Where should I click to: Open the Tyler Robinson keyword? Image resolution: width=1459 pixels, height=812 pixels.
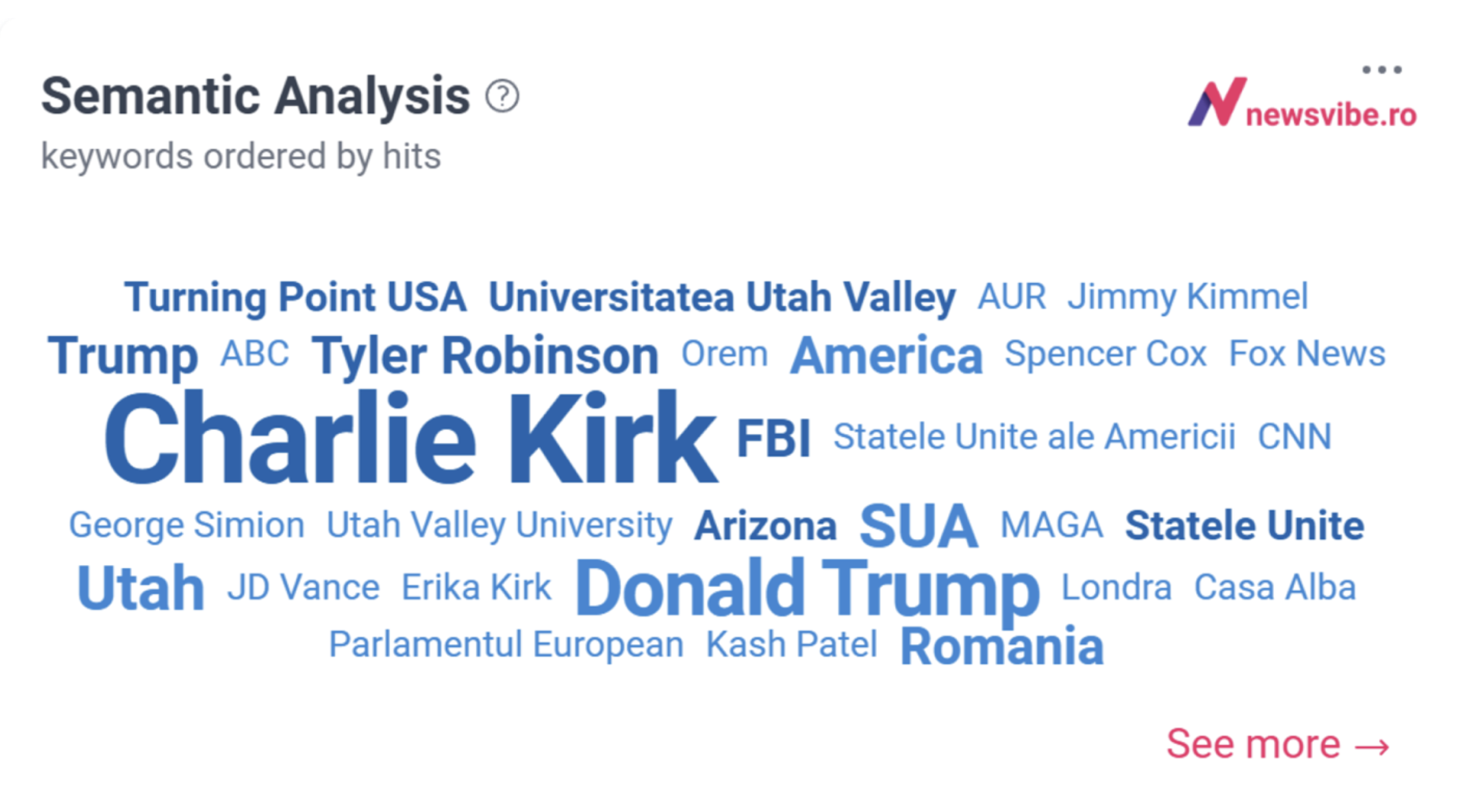pos(485,356)
